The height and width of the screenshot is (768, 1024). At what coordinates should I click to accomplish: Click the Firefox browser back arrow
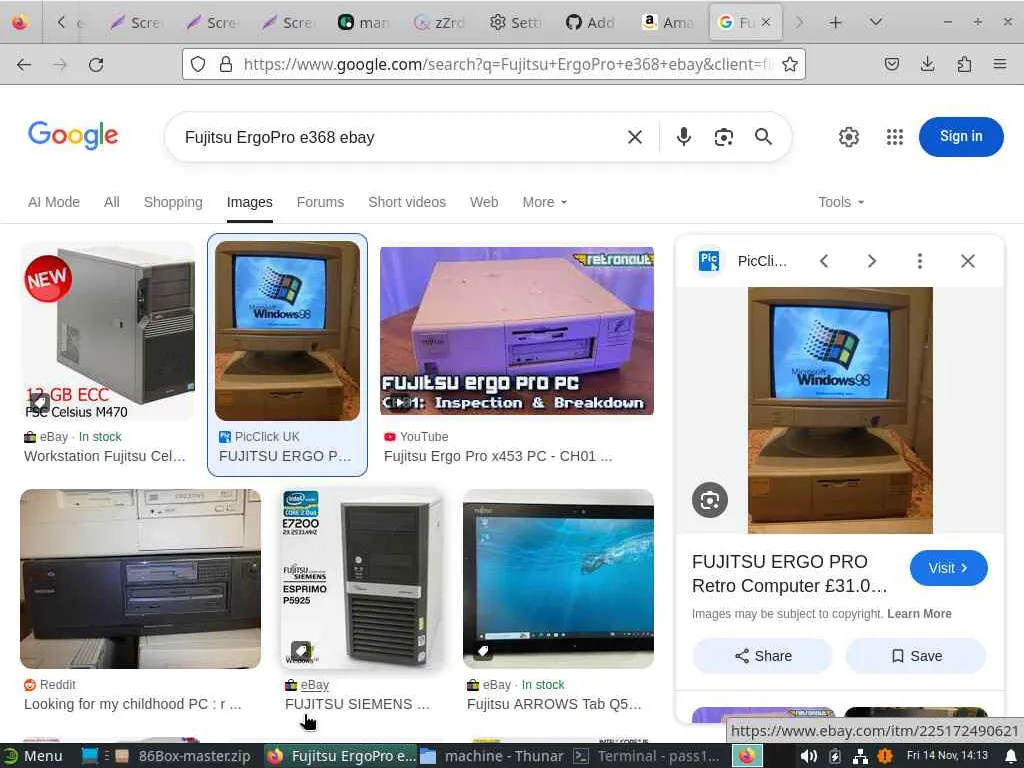[24, 64]
